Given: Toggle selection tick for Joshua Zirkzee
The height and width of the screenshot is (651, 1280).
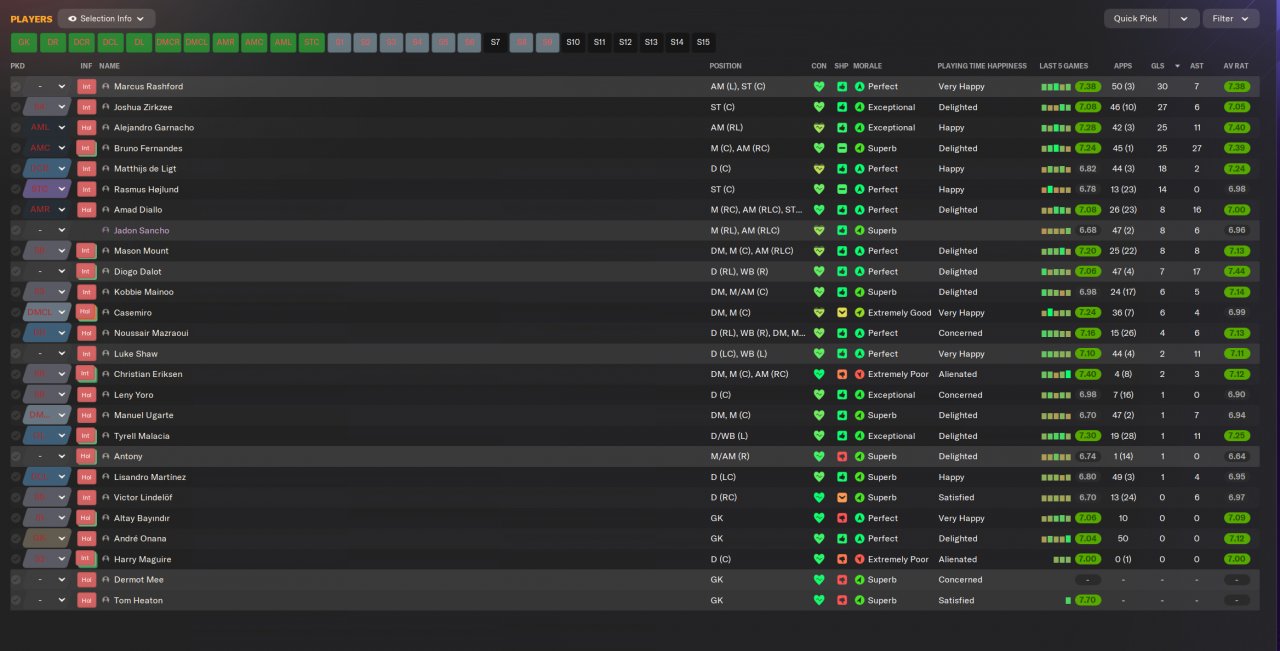Looking at the screenshot, I should click(x=16, y=107).
